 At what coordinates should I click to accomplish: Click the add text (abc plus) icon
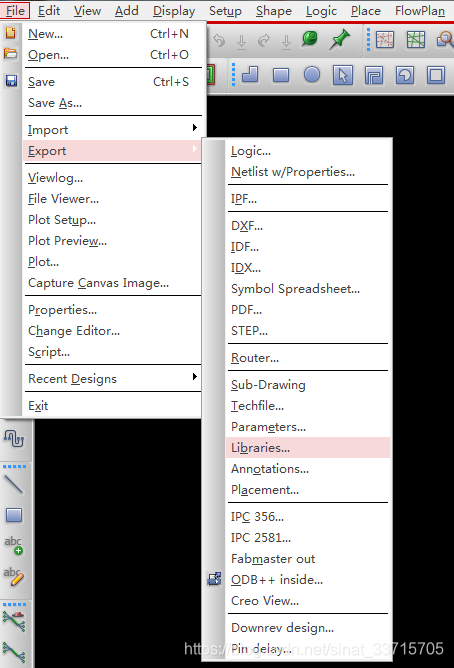click(x=14, y=545)
